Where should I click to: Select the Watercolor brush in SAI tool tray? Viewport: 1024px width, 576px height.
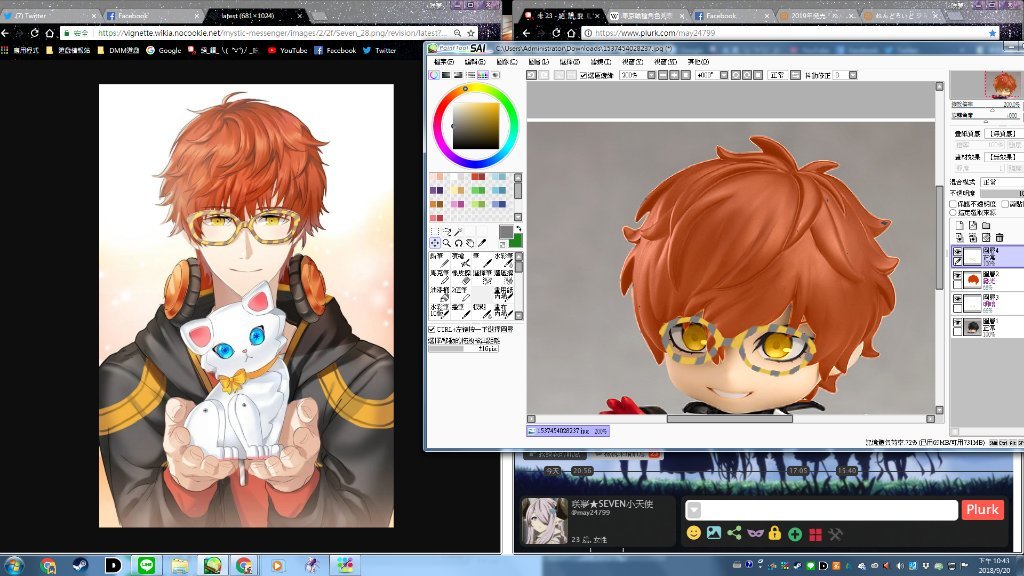click(x=504, y=260)
